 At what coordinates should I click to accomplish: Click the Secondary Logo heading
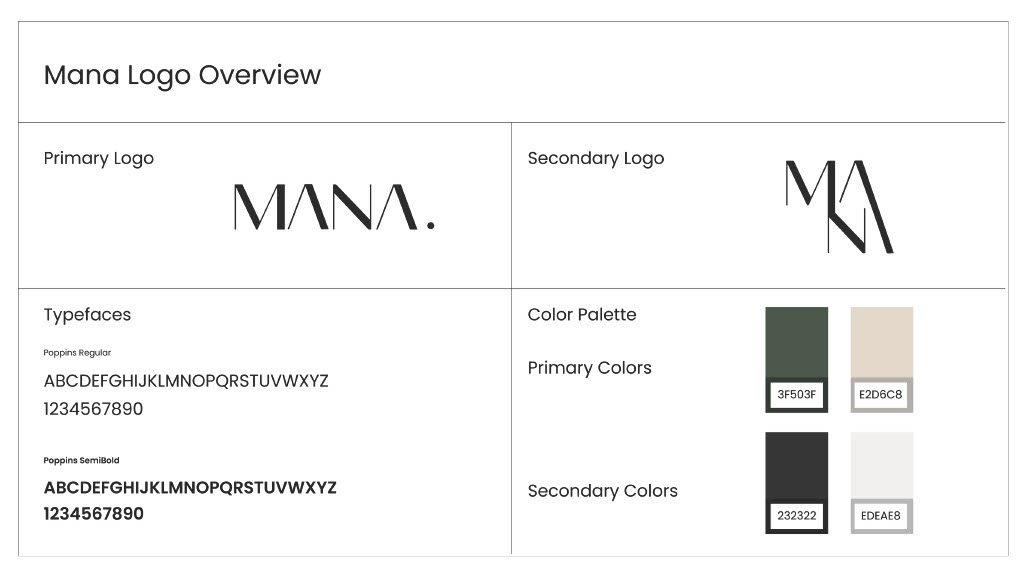point(595,158)
